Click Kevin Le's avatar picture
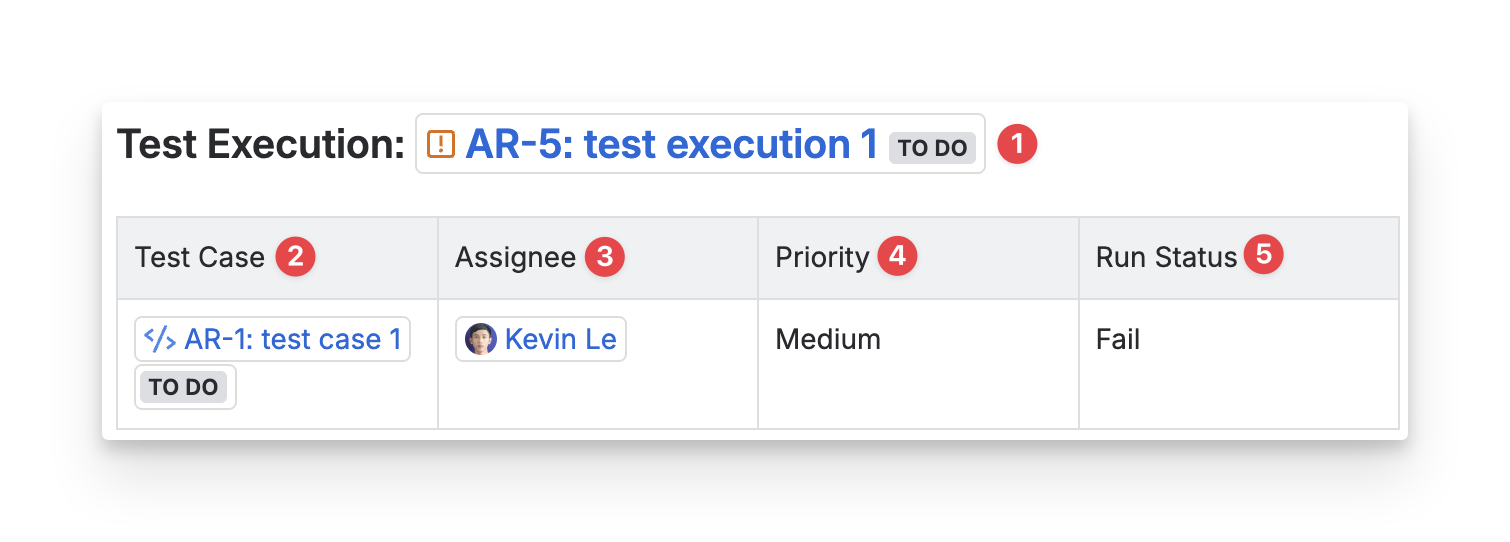 click(x=481, y=340)
